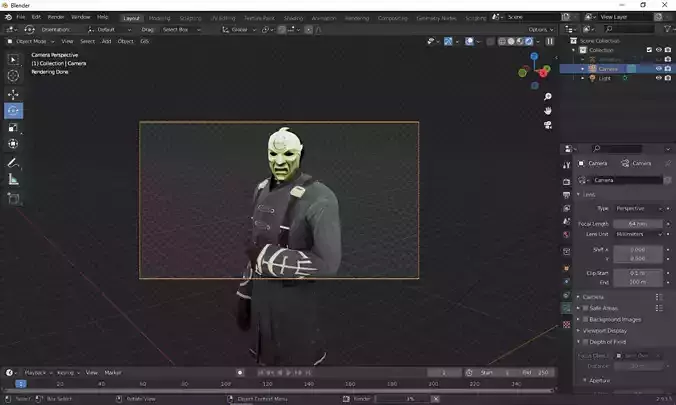
Task: Open the Render menu
Action: point(56,17)
